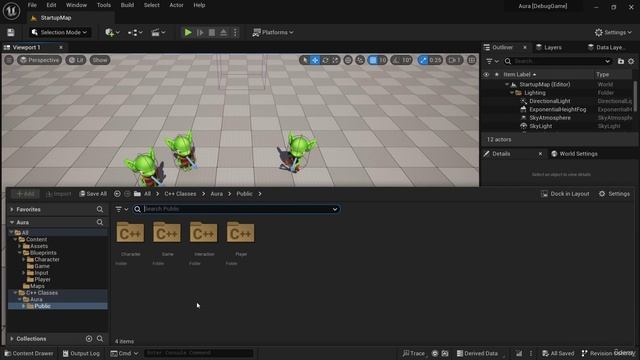Click the pinned star column header in the Outliner
The width and height of the screenshot is (640, 360).
[497, 75]
